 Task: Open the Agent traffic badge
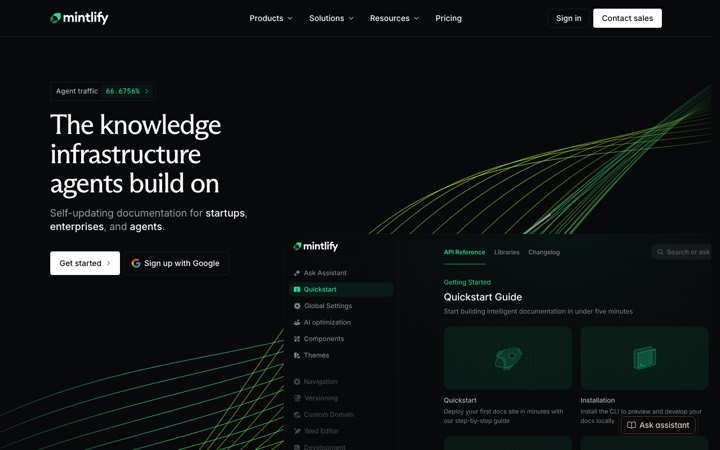[103, 91]
